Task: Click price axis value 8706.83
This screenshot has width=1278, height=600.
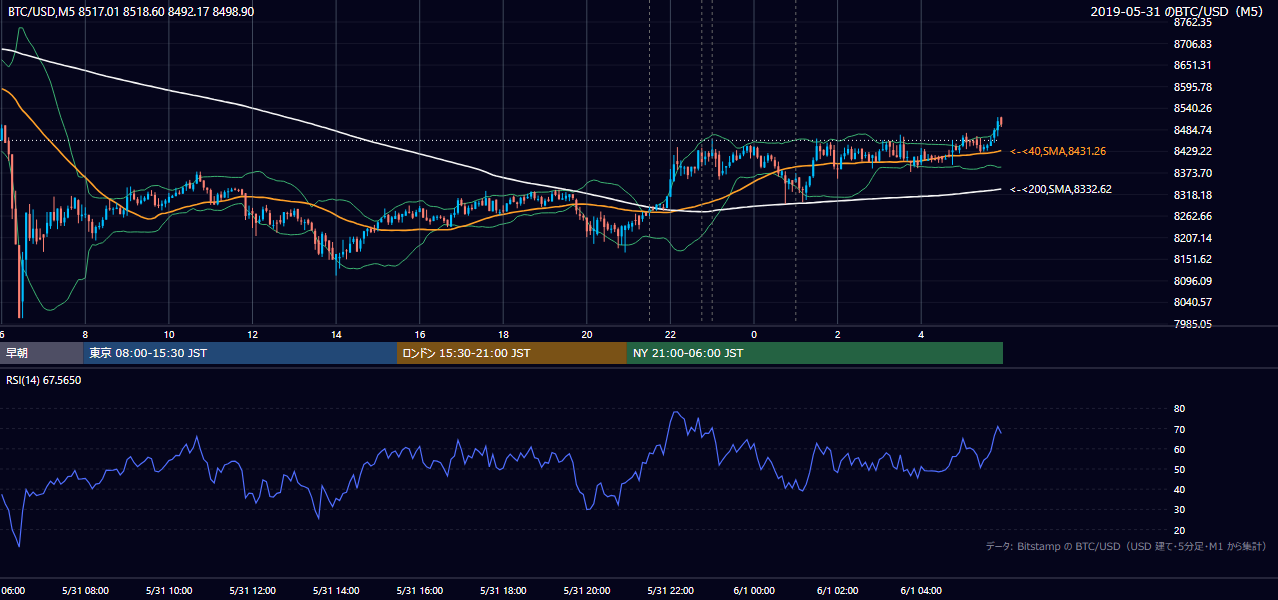Action: point(1193,44)
